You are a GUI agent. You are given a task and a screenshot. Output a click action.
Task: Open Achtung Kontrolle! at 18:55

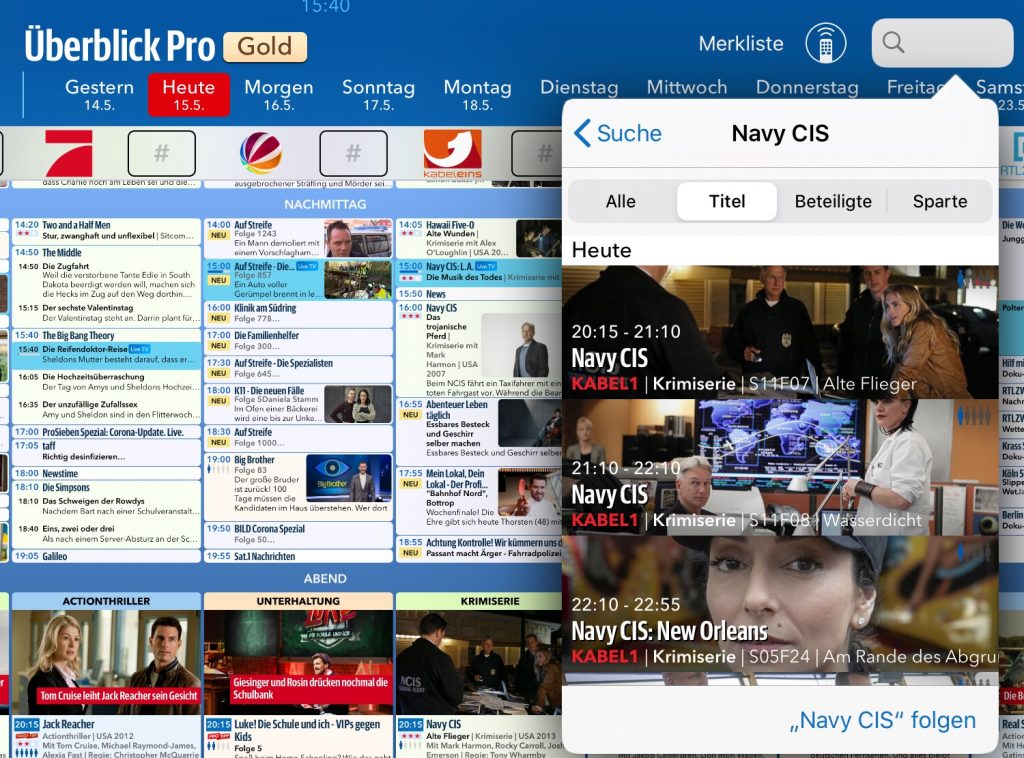pos(479,548)
